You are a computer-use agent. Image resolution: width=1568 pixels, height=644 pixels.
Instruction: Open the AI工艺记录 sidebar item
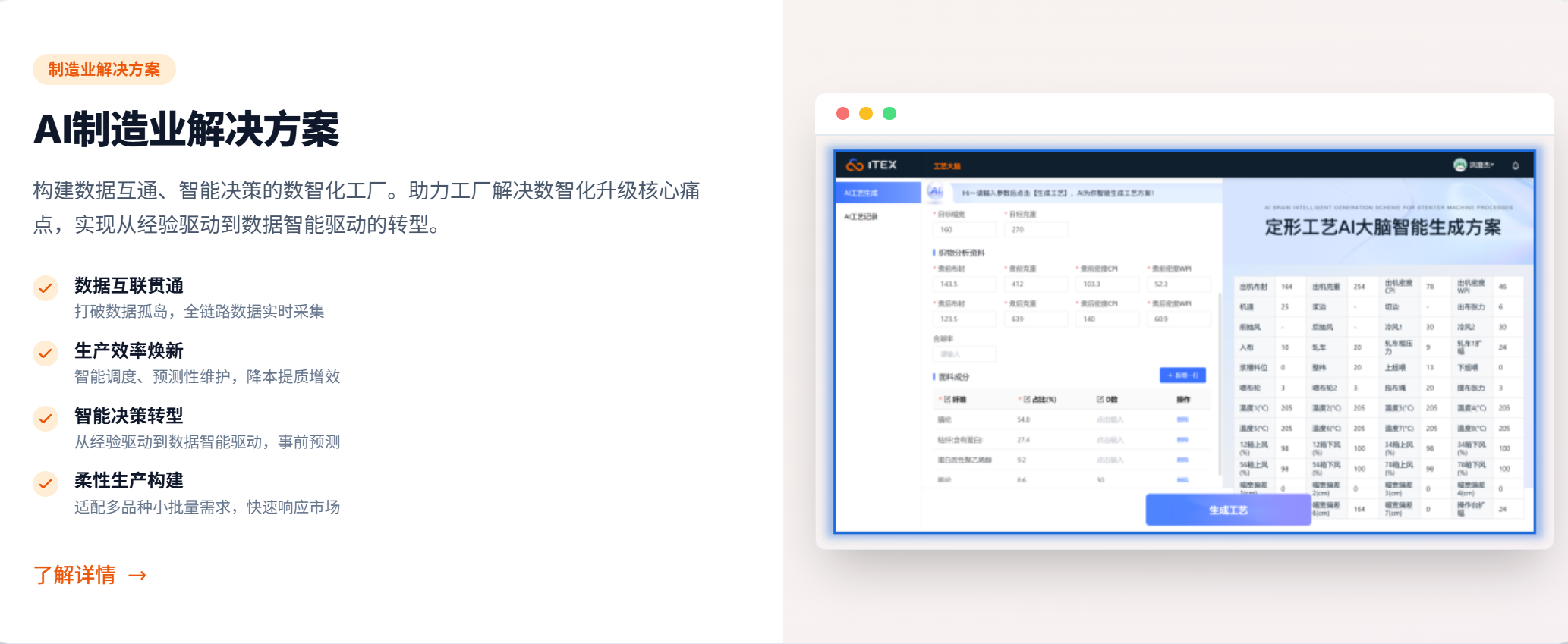click(861, 217)
